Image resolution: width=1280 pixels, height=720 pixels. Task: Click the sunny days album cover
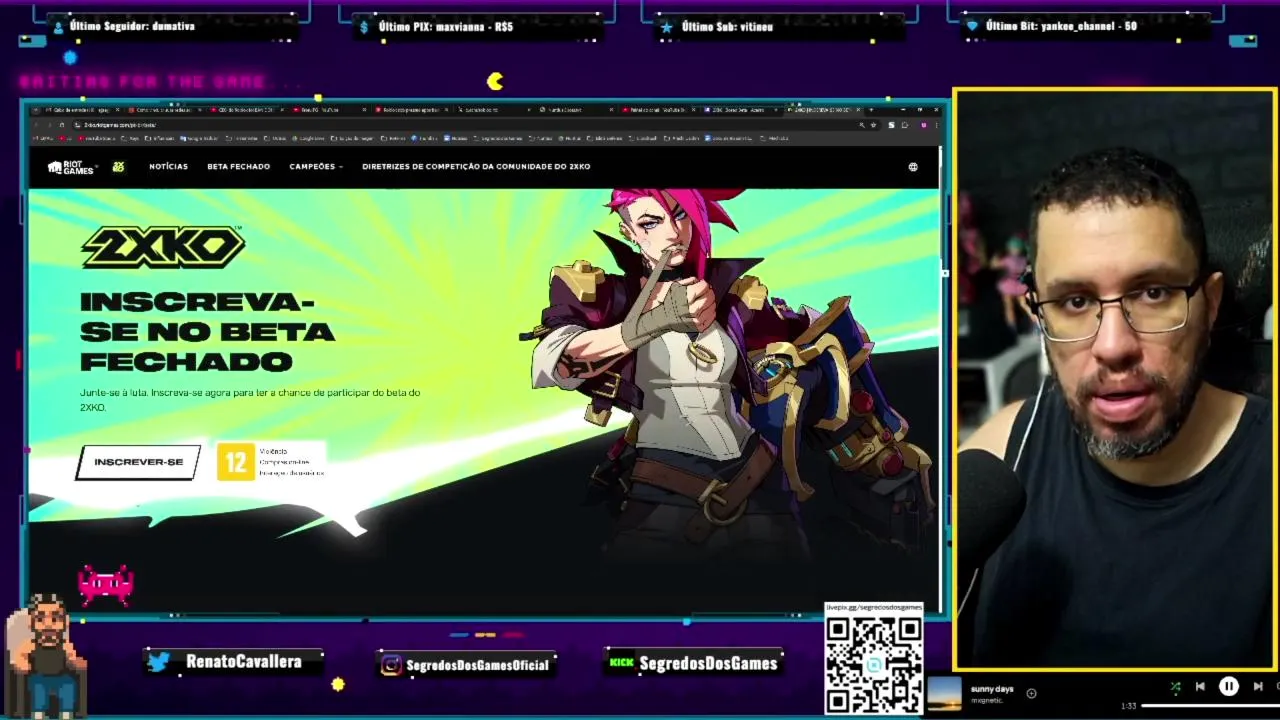[x=944, y=694]
